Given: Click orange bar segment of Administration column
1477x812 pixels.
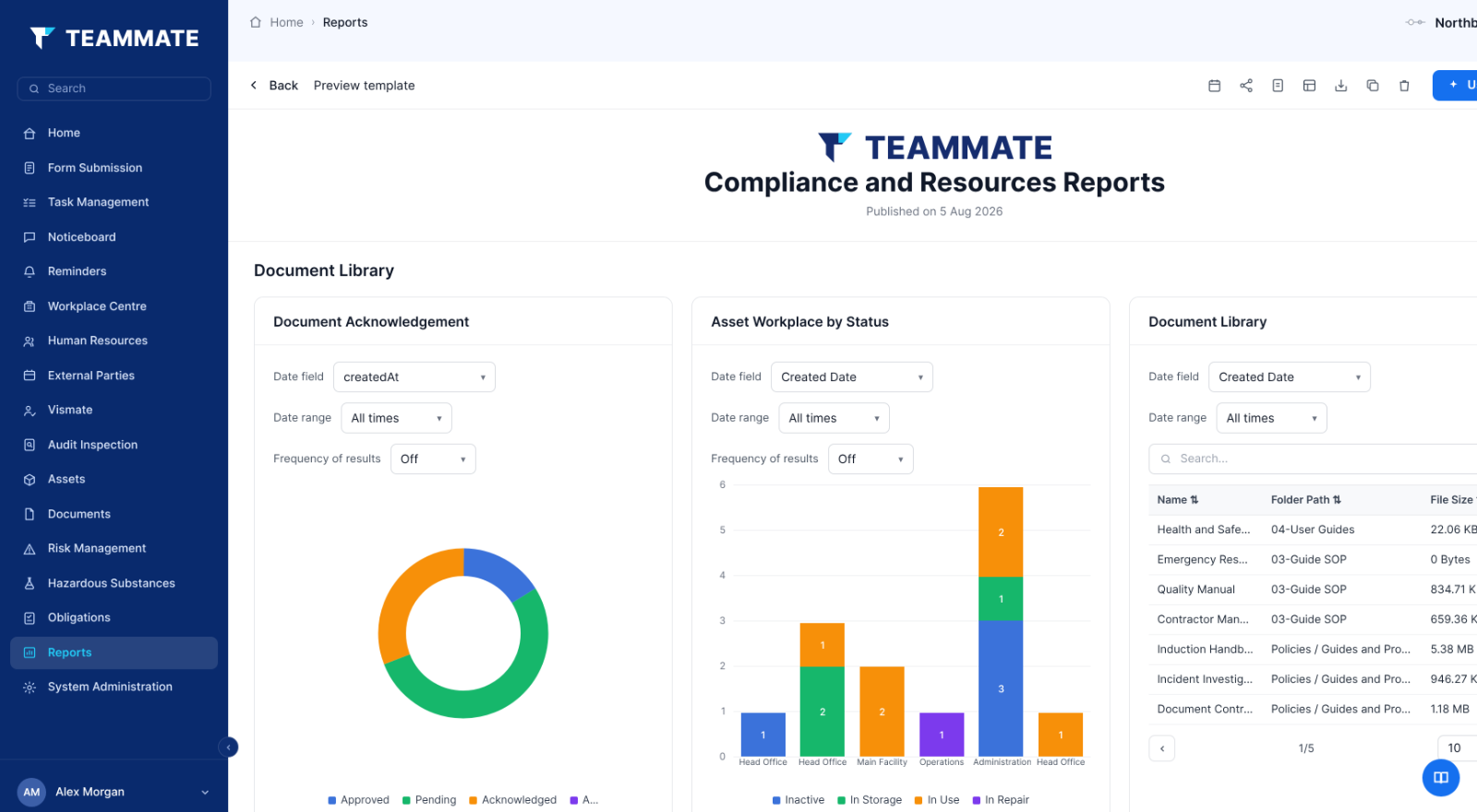Looking at the screenshot, I should click(1001, 532).
